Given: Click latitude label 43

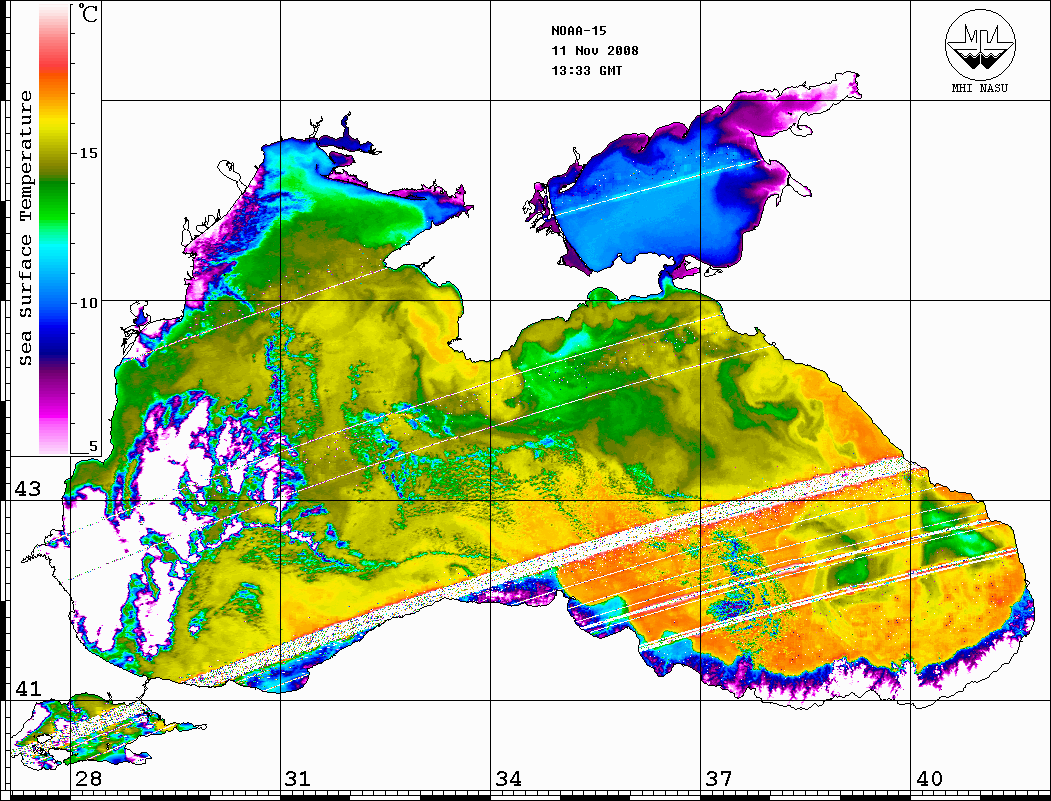Looking at the screenshot, I should click(x=28, y=489).
